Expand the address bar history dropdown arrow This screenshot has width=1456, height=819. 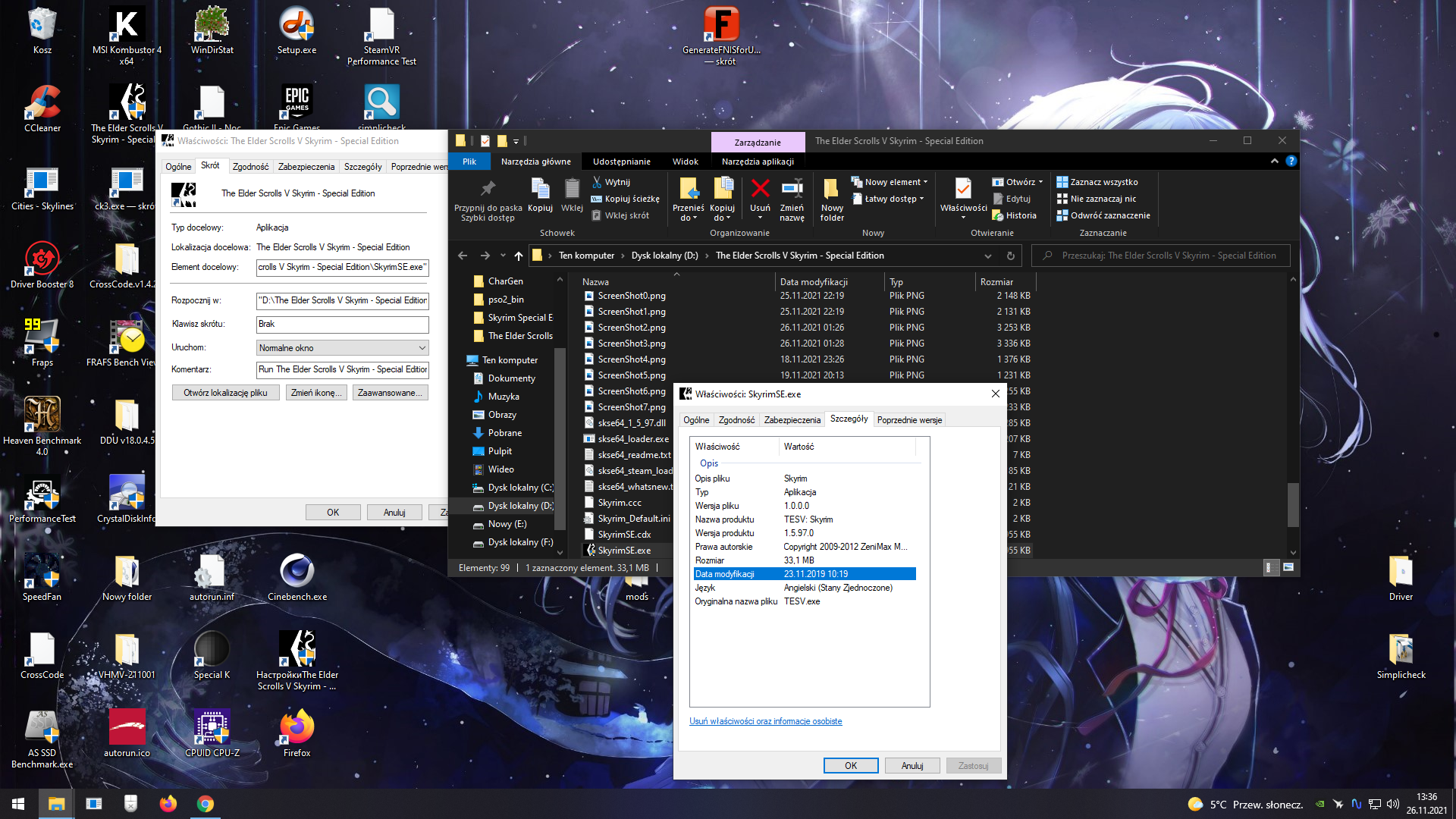click(988, 256)
